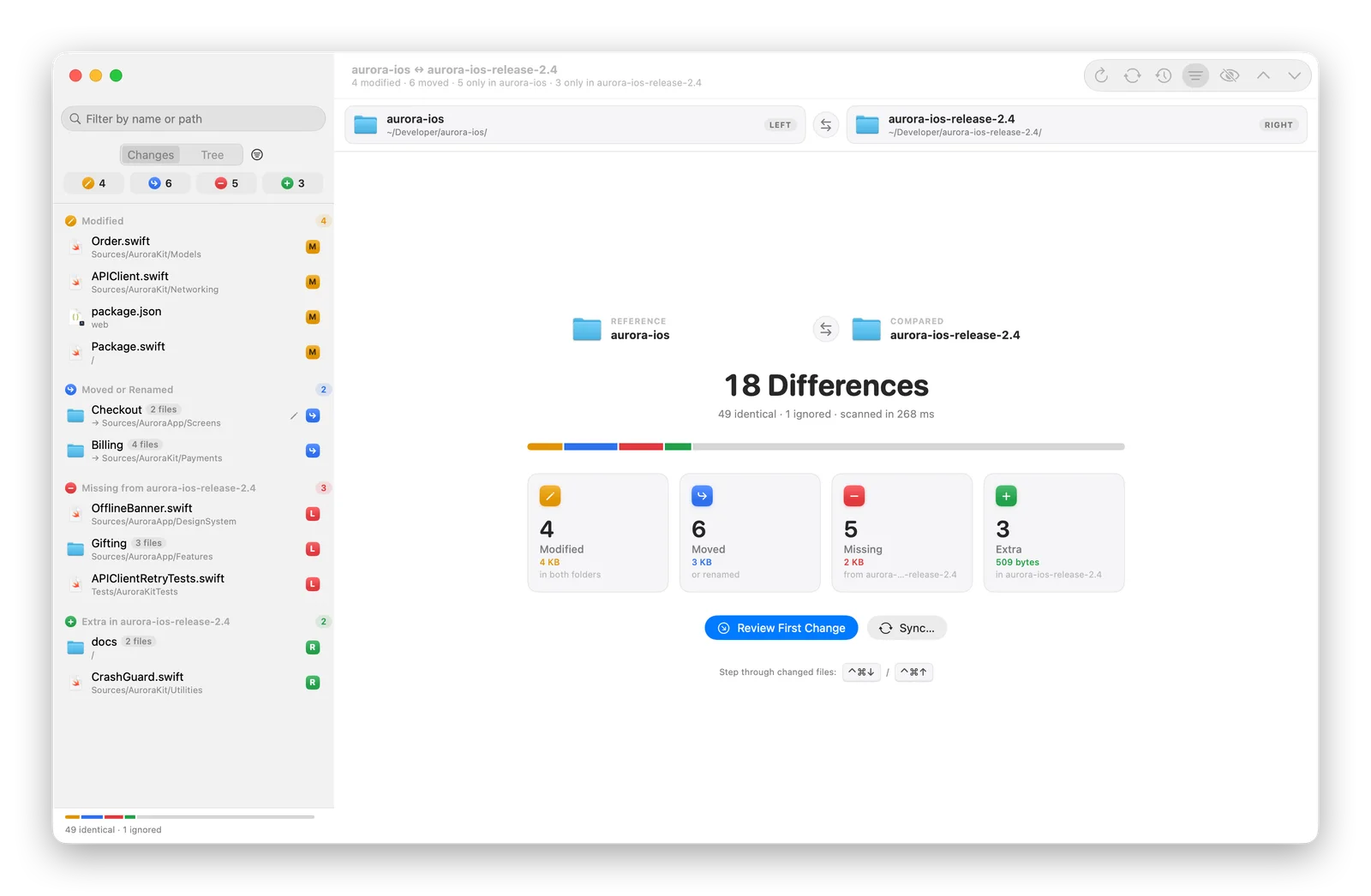Swap folders using arrows between path fields
The width and height of the screenshot is (1371, 896).
[826, 125]
